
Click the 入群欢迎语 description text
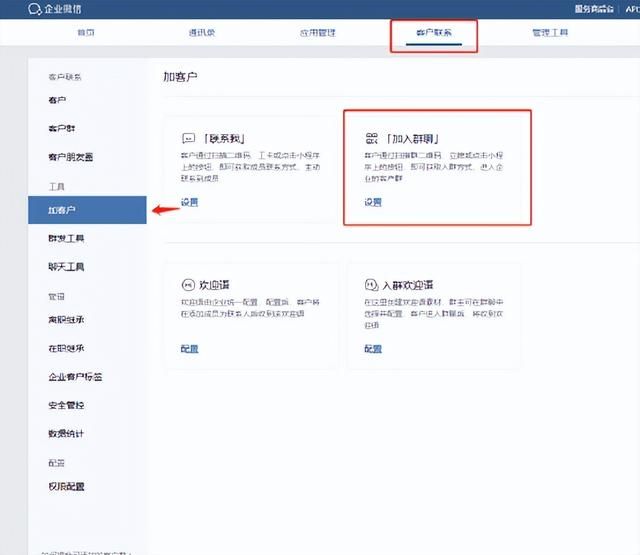tap(433, 313)
